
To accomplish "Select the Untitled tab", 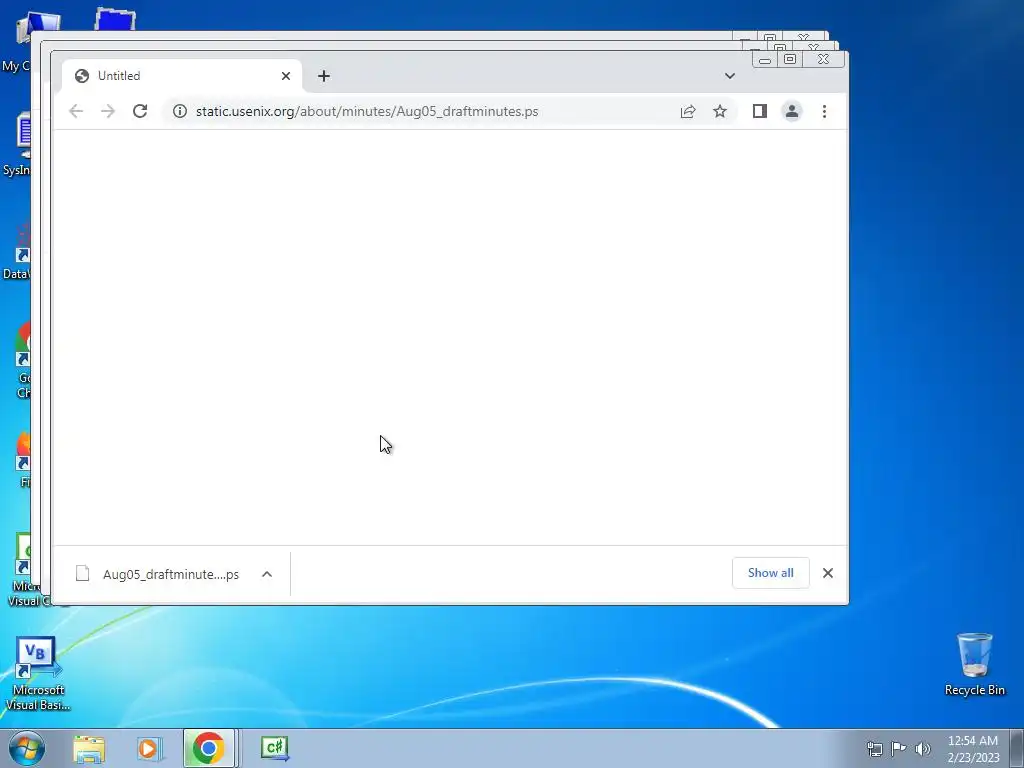I will coord(182,76).
